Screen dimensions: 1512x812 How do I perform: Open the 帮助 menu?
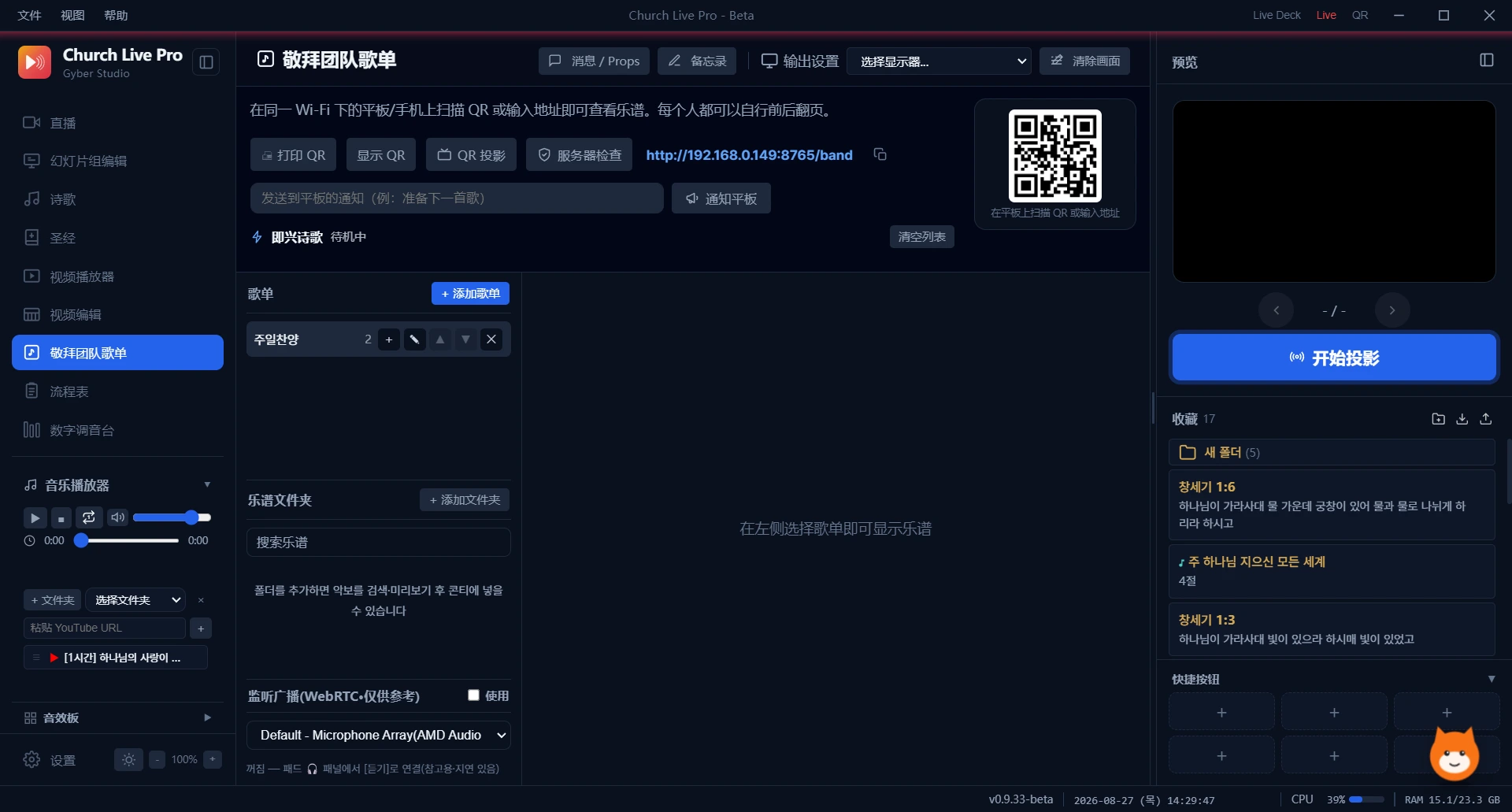coord(116,15)
